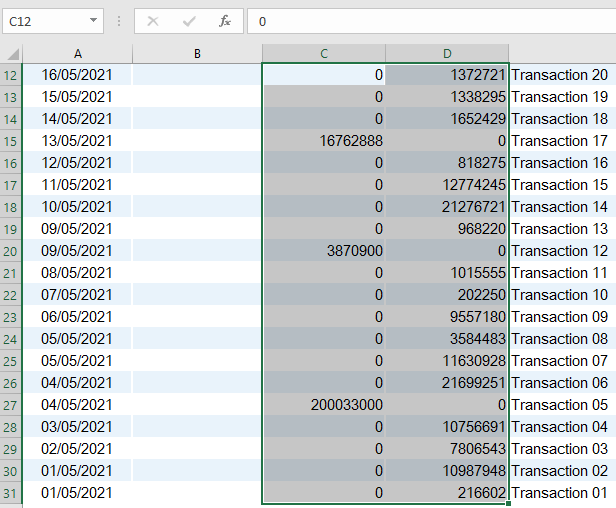Select column B header

tap(197, 54)
